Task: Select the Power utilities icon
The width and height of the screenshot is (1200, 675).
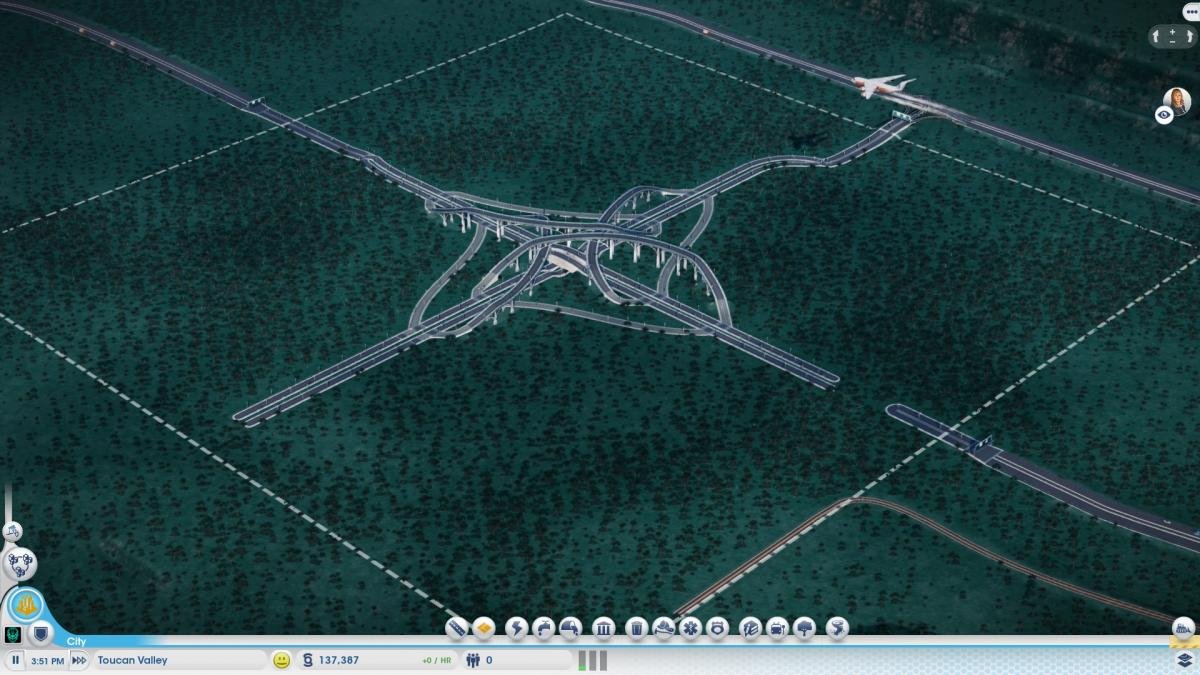Action: coord(517,628)
